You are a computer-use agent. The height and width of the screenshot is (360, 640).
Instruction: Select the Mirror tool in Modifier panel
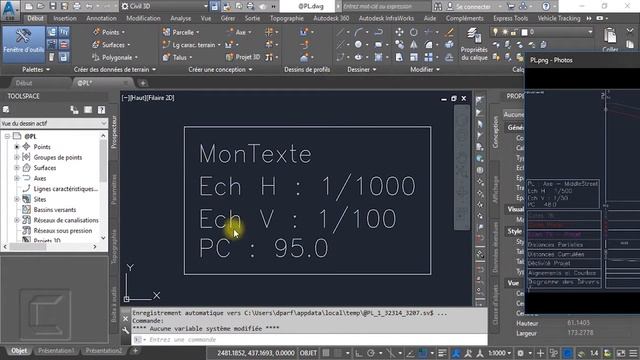coord(413,44)
